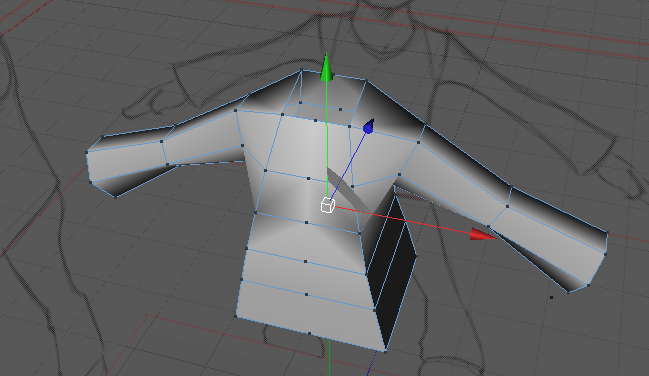Select the middle vertex on the bottom hem edge

pyautogui.click(x=310, y=333)
